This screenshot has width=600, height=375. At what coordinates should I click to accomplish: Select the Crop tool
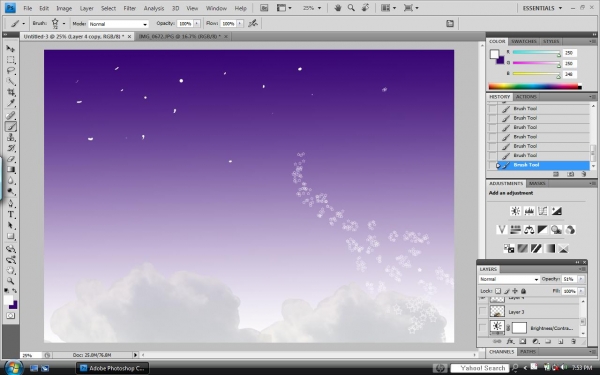11,92
